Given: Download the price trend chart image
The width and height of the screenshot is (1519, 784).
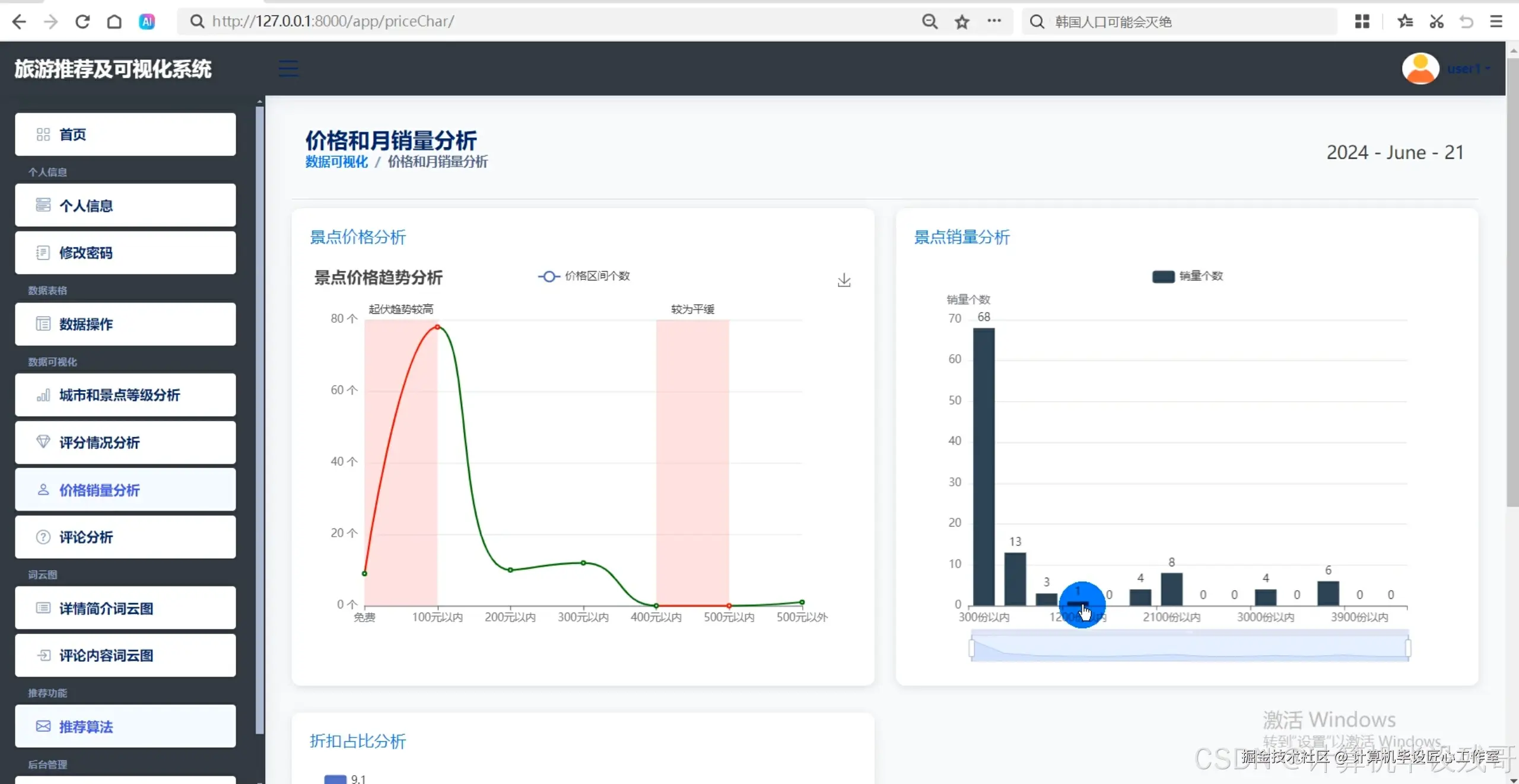Looking at the screenshot, I should [x=844, y=280].
